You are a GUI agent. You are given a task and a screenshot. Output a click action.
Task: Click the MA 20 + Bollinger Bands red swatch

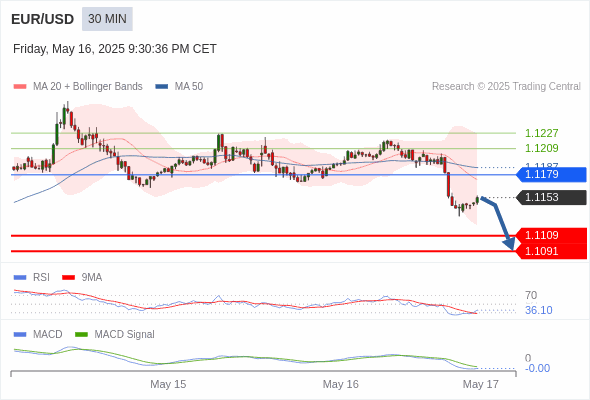(20, 87)
